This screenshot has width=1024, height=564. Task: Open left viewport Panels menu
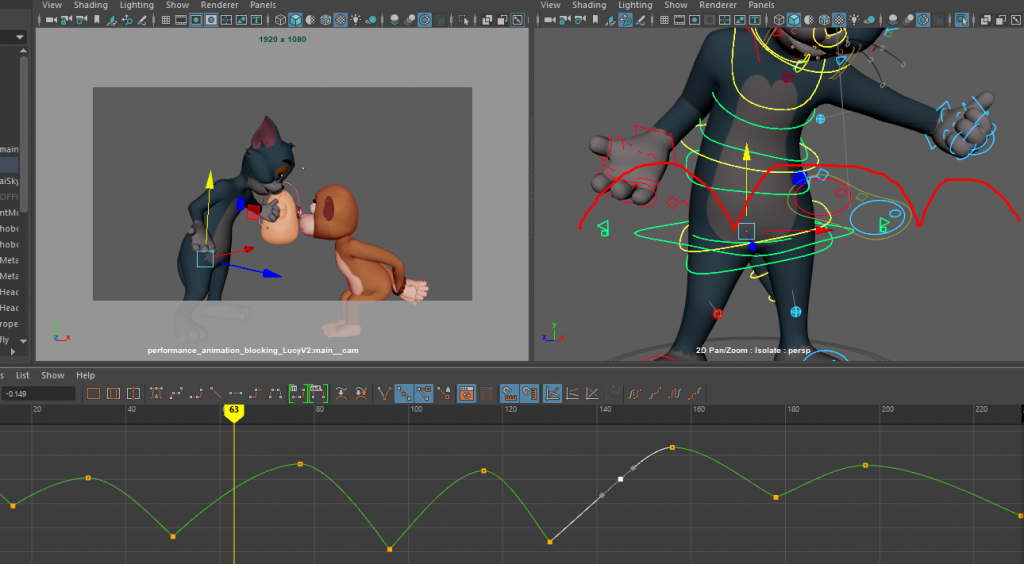263,5
